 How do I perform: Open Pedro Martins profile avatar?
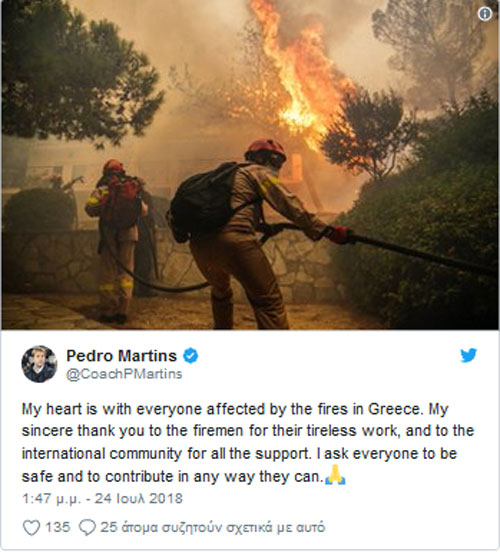[39, 364]
